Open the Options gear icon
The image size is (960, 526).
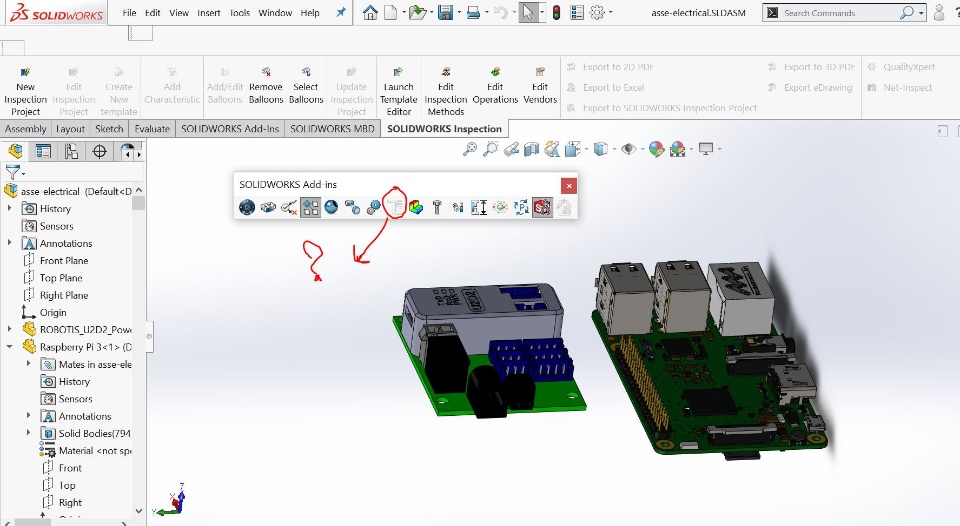597,12
